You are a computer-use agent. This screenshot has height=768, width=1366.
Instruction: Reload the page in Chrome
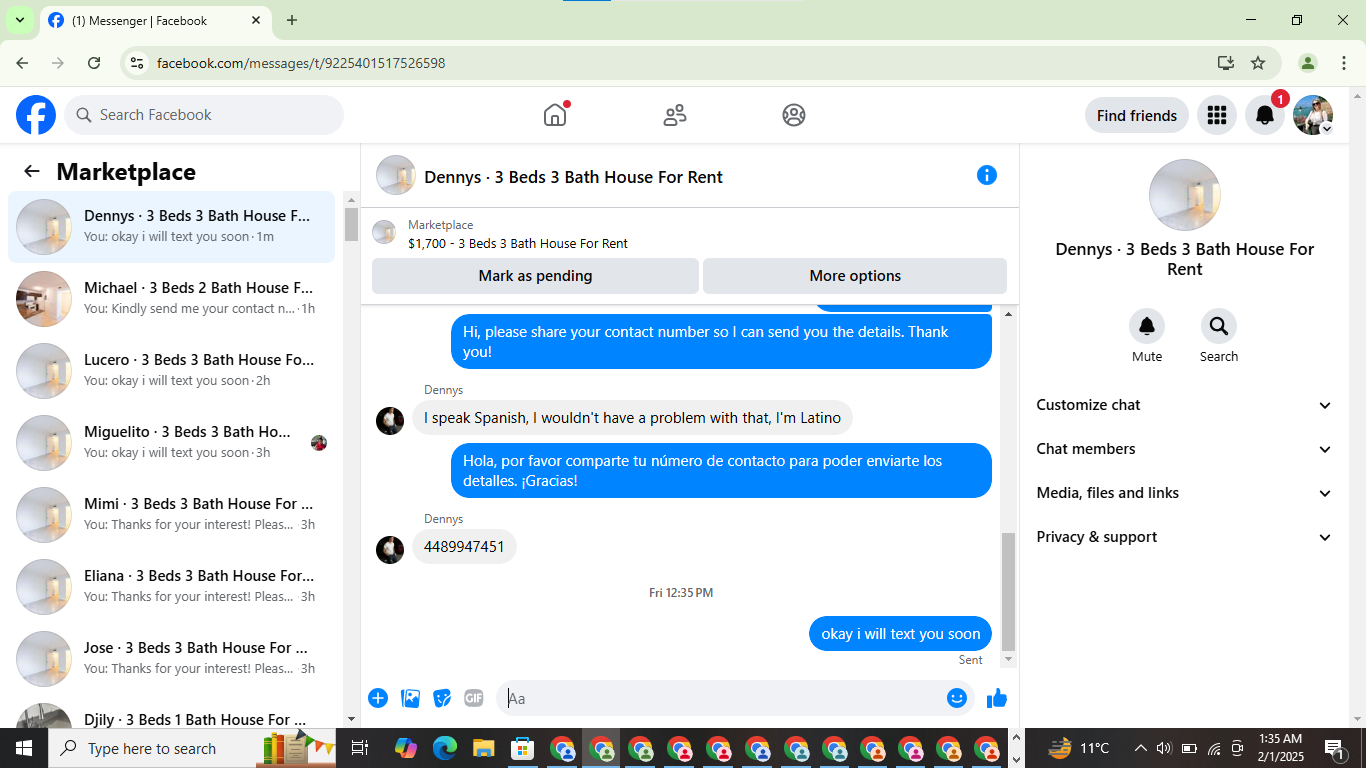point(94,63)
